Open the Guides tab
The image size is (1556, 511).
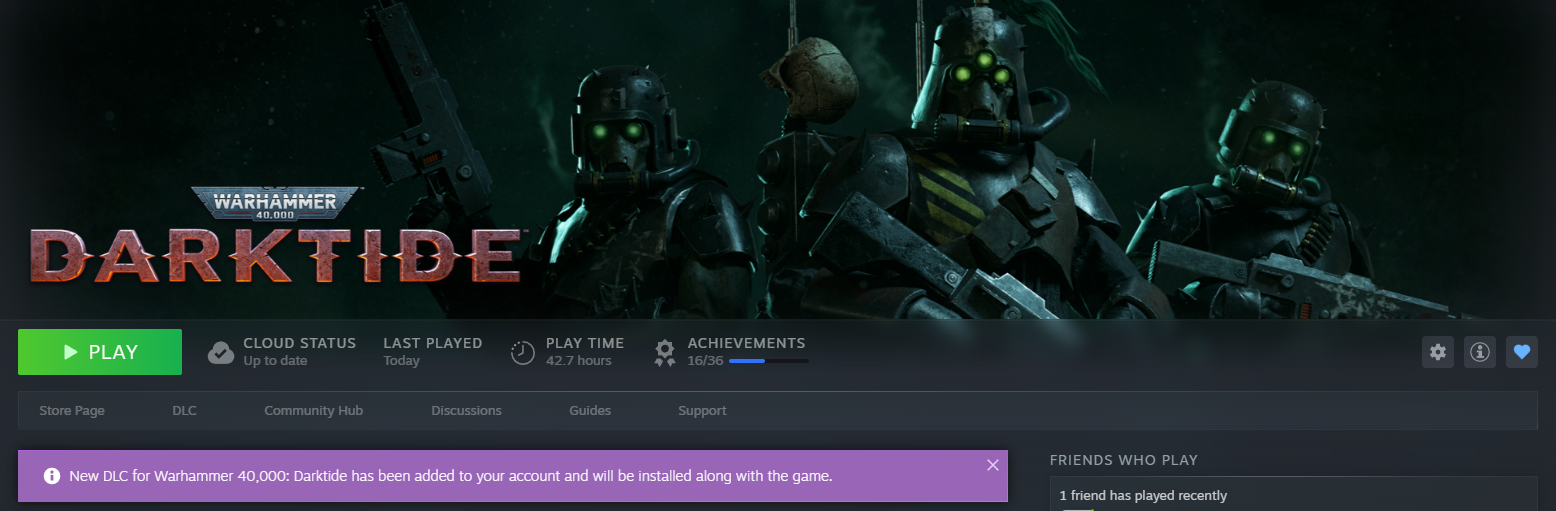pos(590,410)
